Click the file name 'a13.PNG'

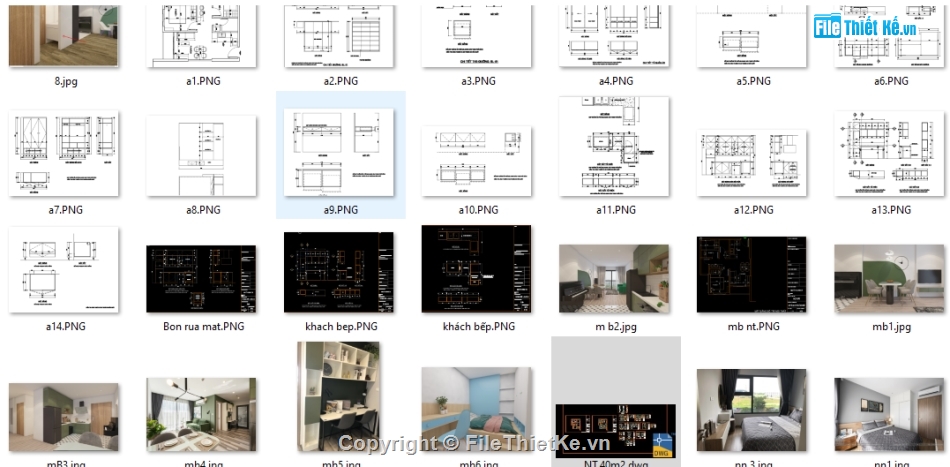891,210
